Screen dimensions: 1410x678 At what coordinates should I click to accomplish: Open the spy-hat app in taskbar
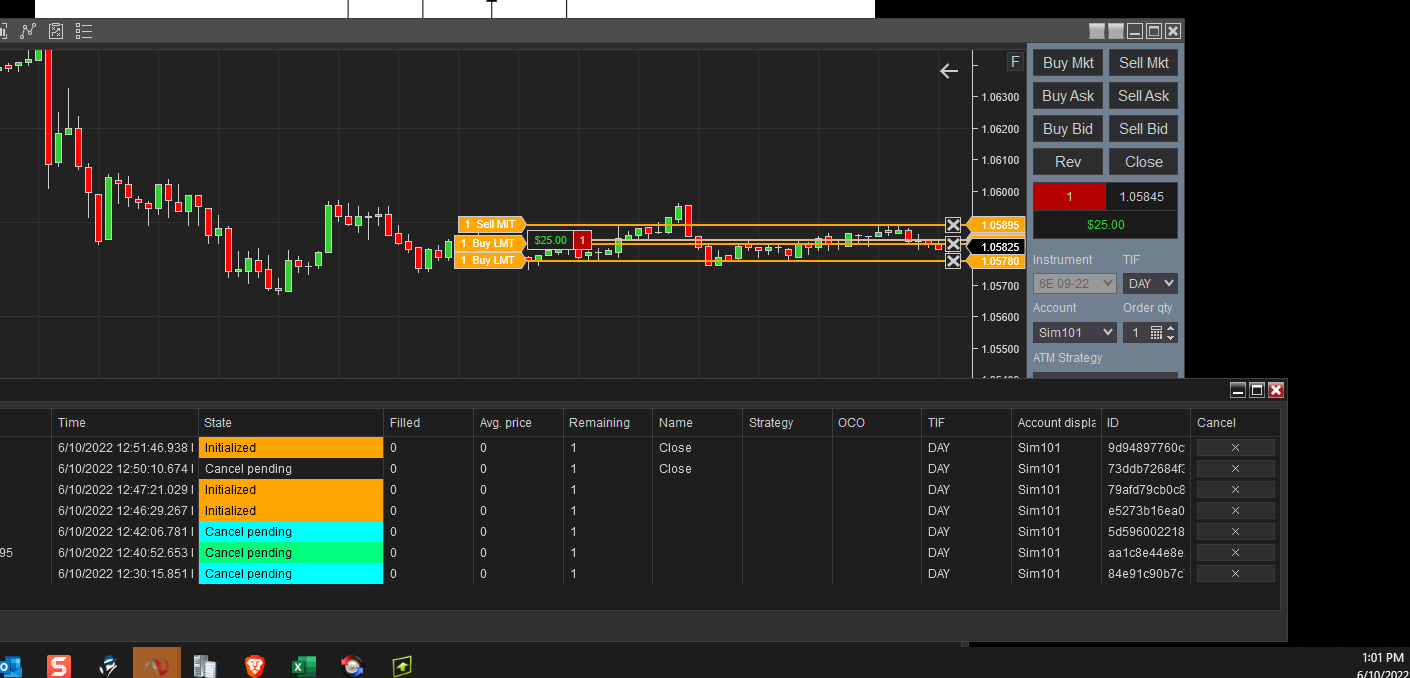pyautogui.click(x=109, y=665)
